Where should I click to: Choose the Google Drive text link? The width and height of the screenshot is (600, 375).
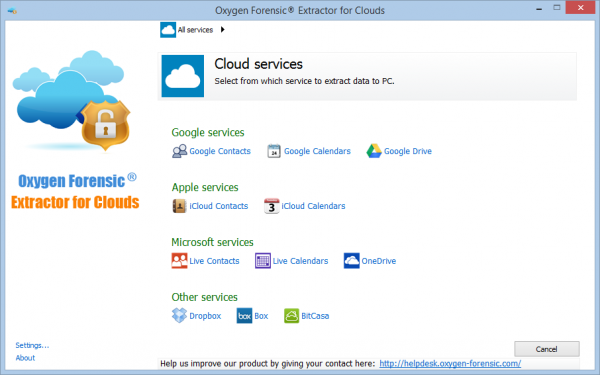[x=408, y=151]
